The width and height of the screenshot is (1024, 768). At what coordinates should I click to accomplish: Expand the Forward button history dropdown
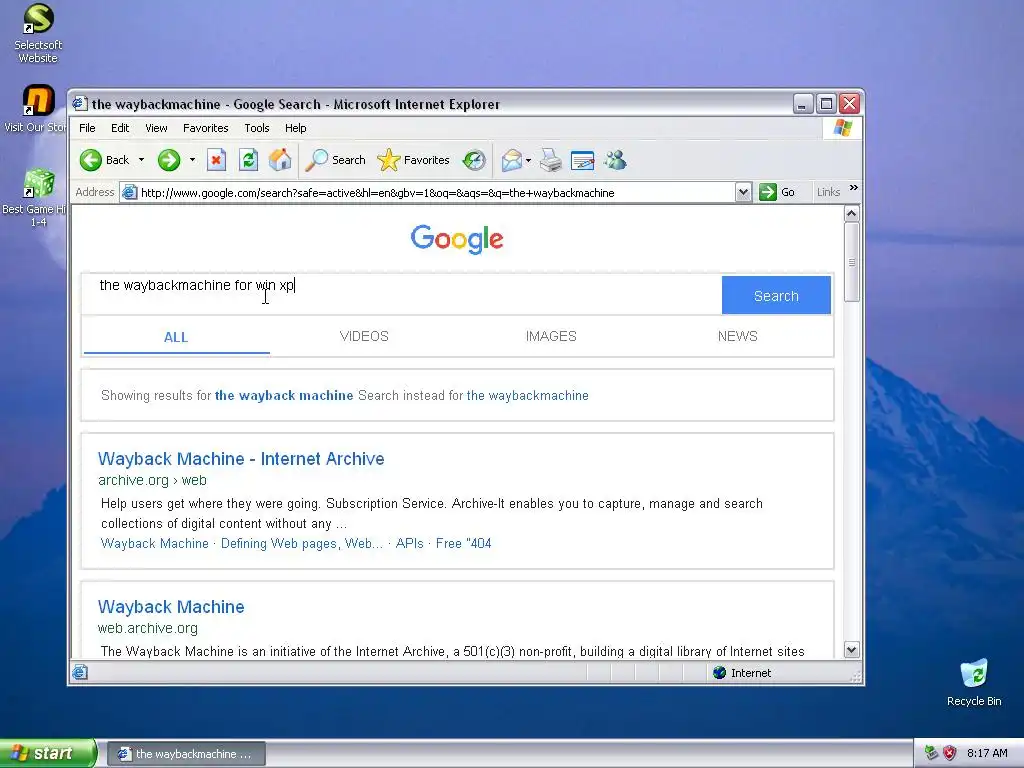pos(192,160)
